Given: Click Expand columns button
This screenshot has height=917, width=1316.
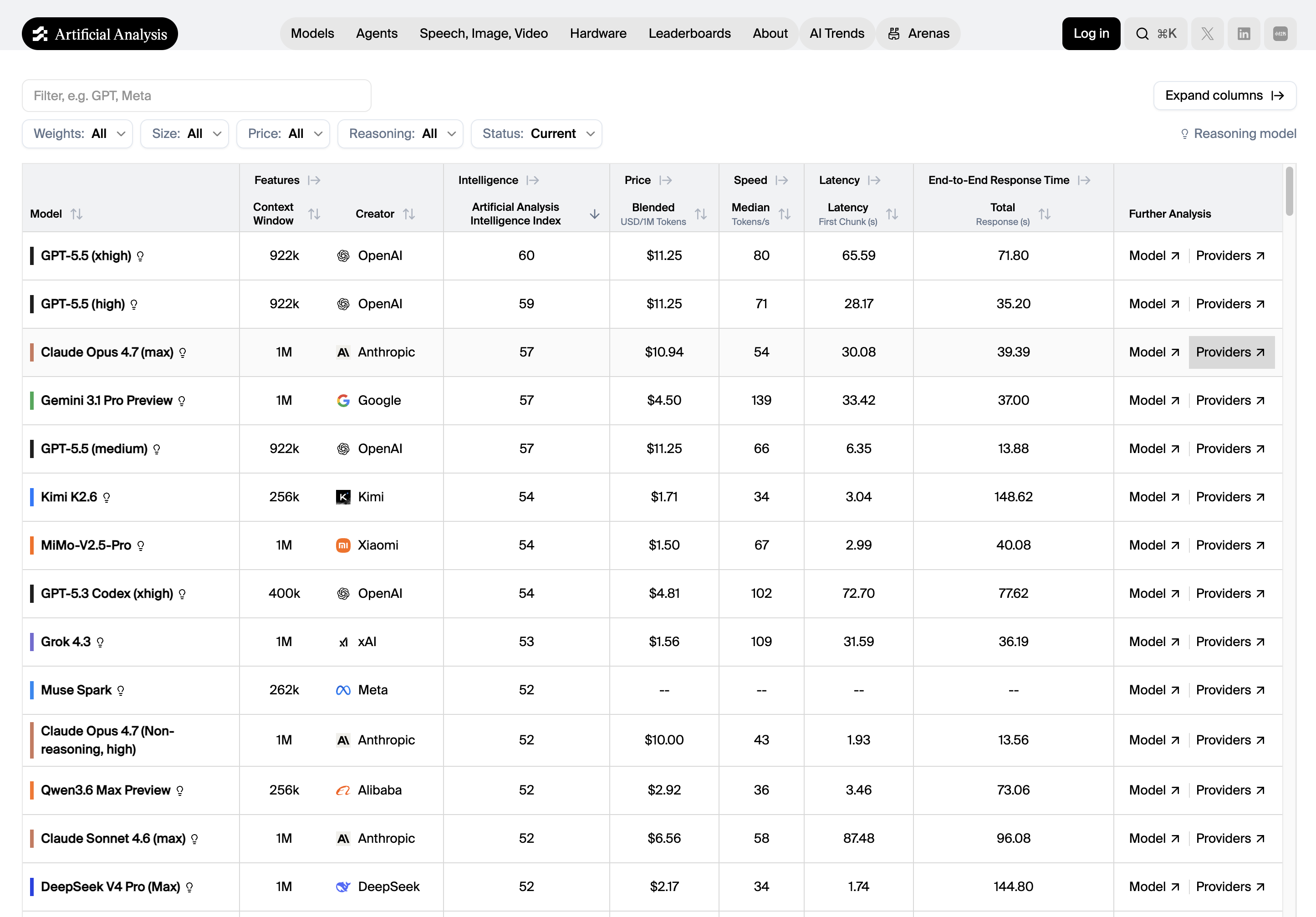Looking at the screenshot, I should pyautogui.click(x=1225, y=96).
